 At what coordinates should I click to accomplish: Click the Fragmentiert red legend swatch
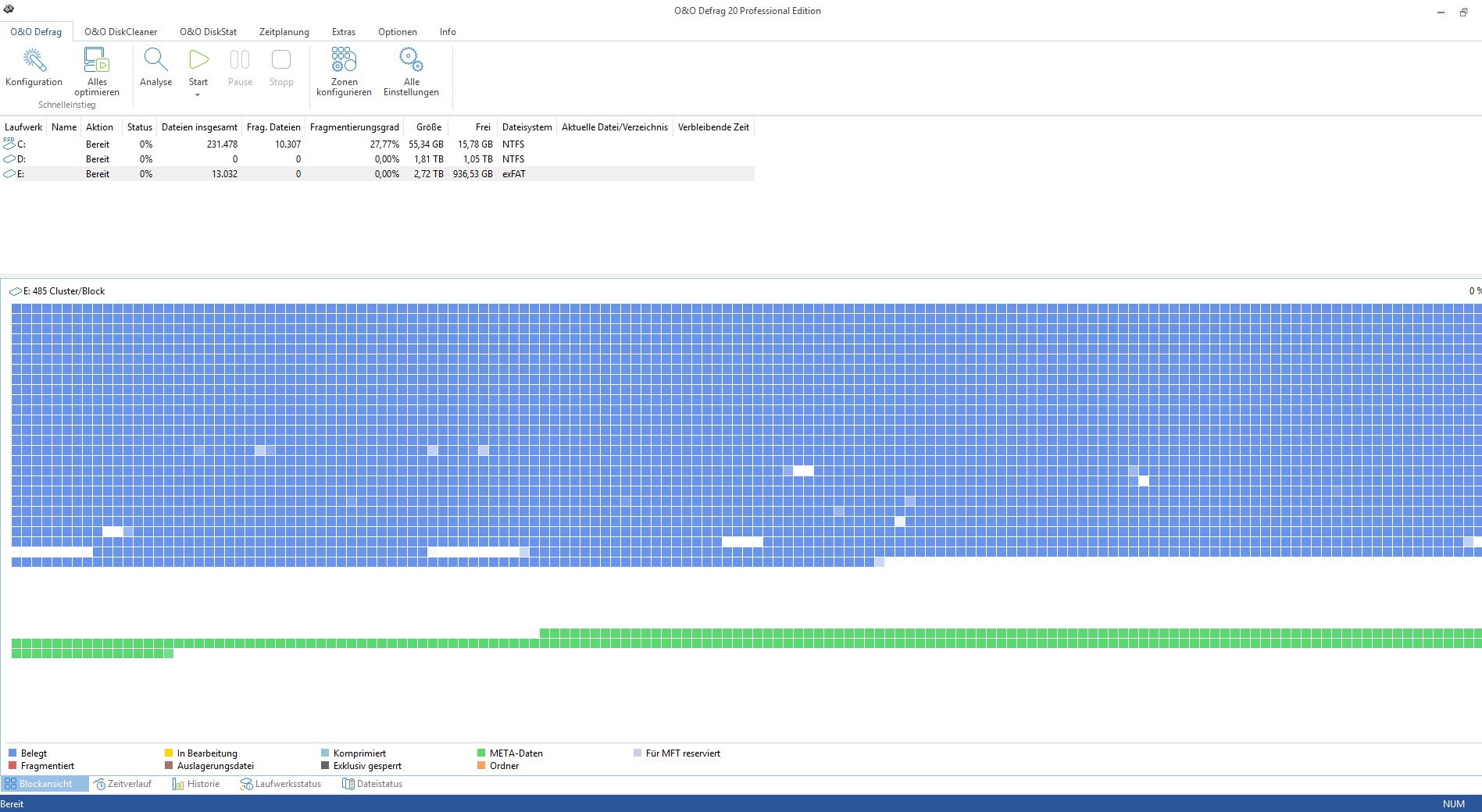tap(12, 766)
